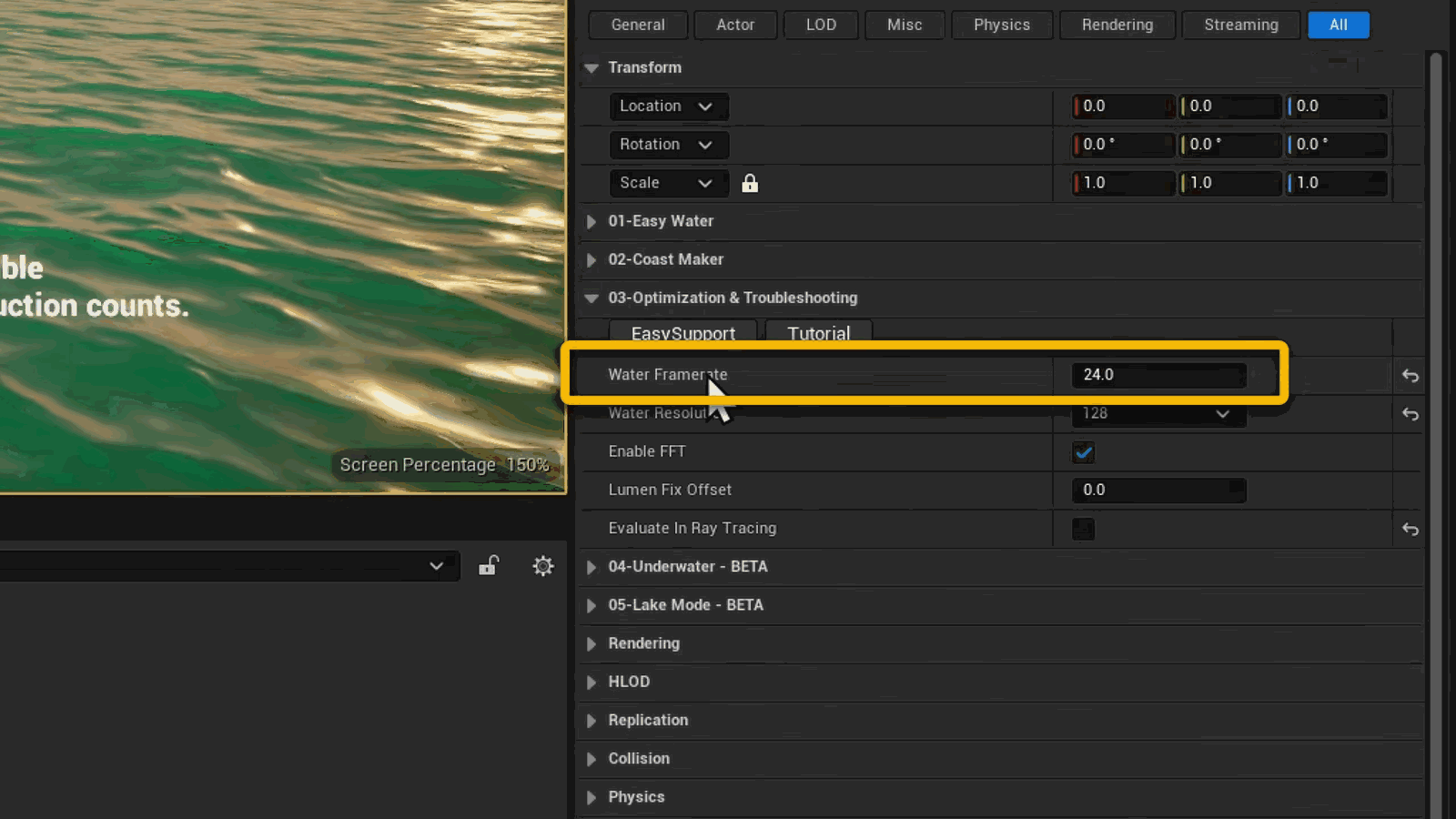Click the Lumen Fix Offset value field
1456x819 pixels.
(x=1158, y=490)
